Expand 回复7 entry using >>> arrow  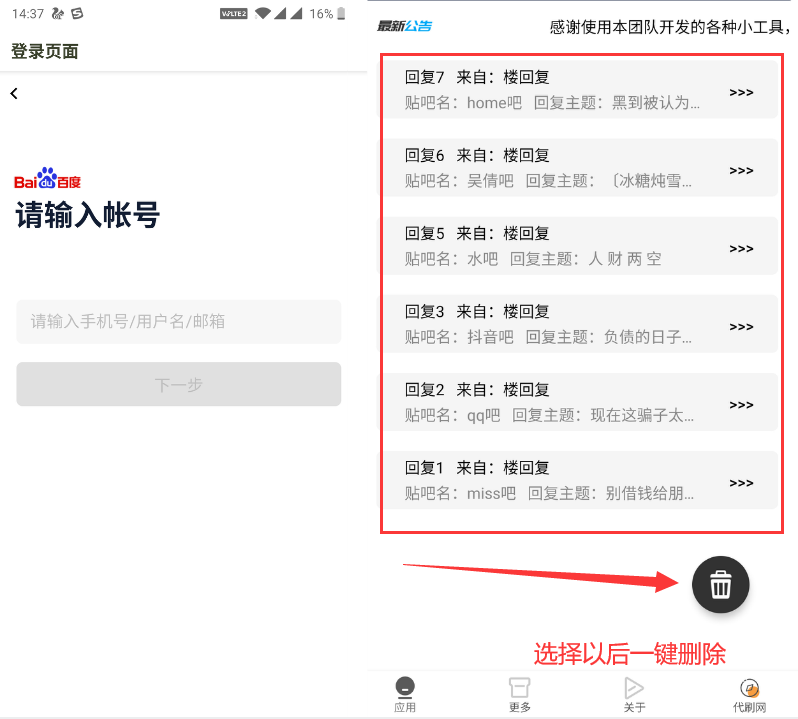click(x=741, y=93)
